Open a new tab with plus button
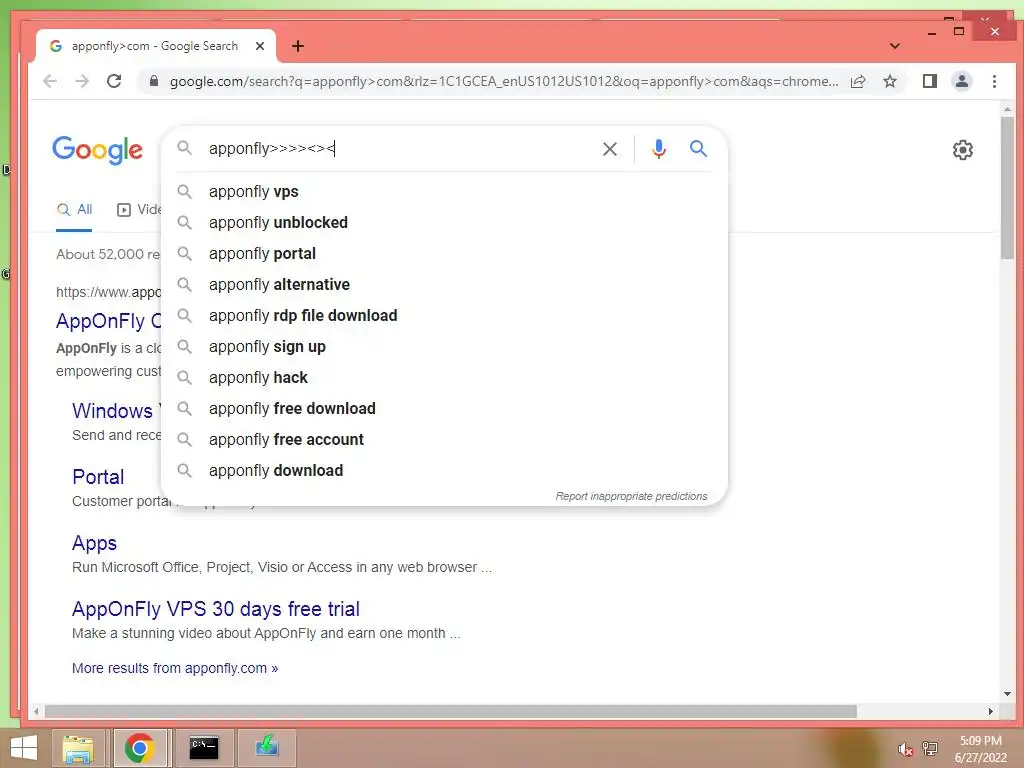 click(298, 46)
